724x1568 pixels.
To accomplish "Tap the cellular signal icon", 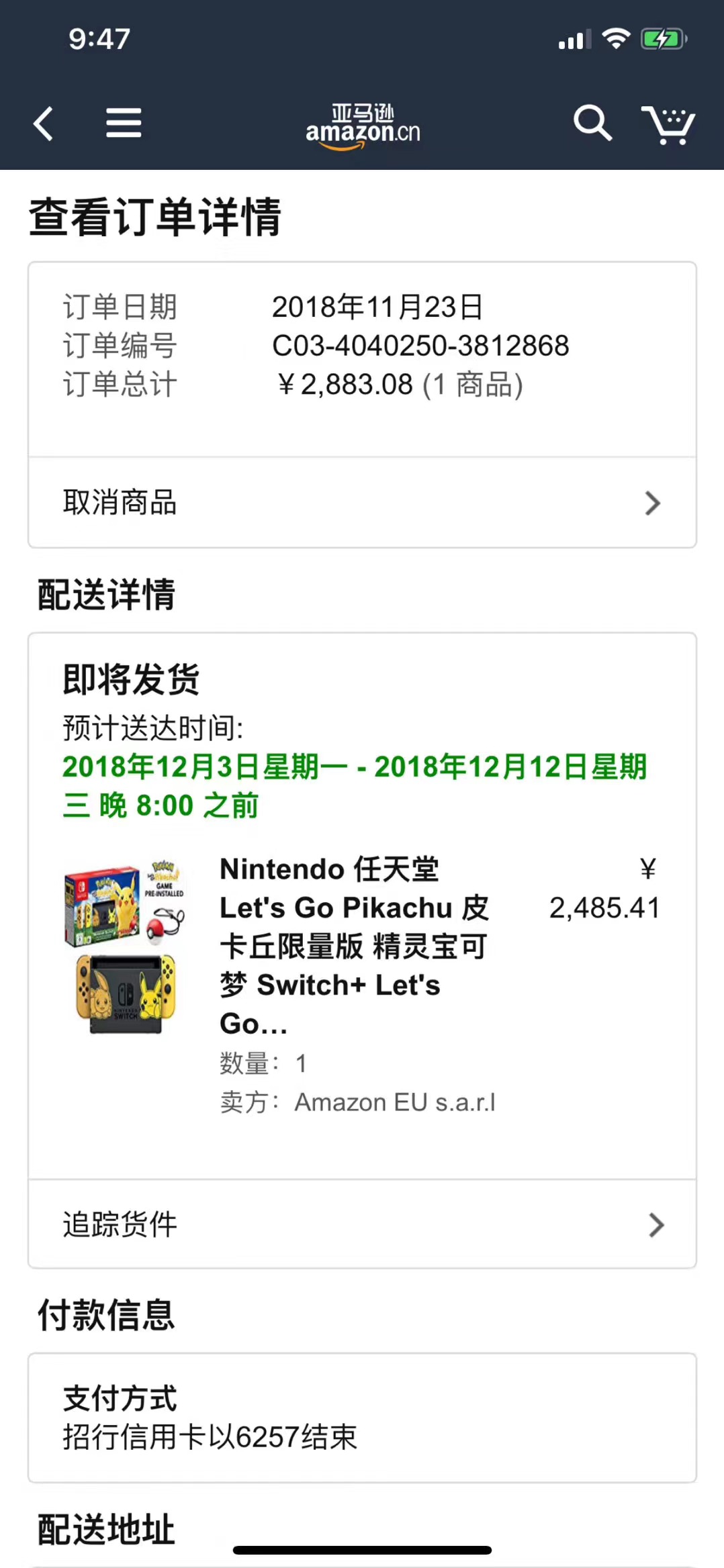I will pyautogui.click(x=574, y=40).
